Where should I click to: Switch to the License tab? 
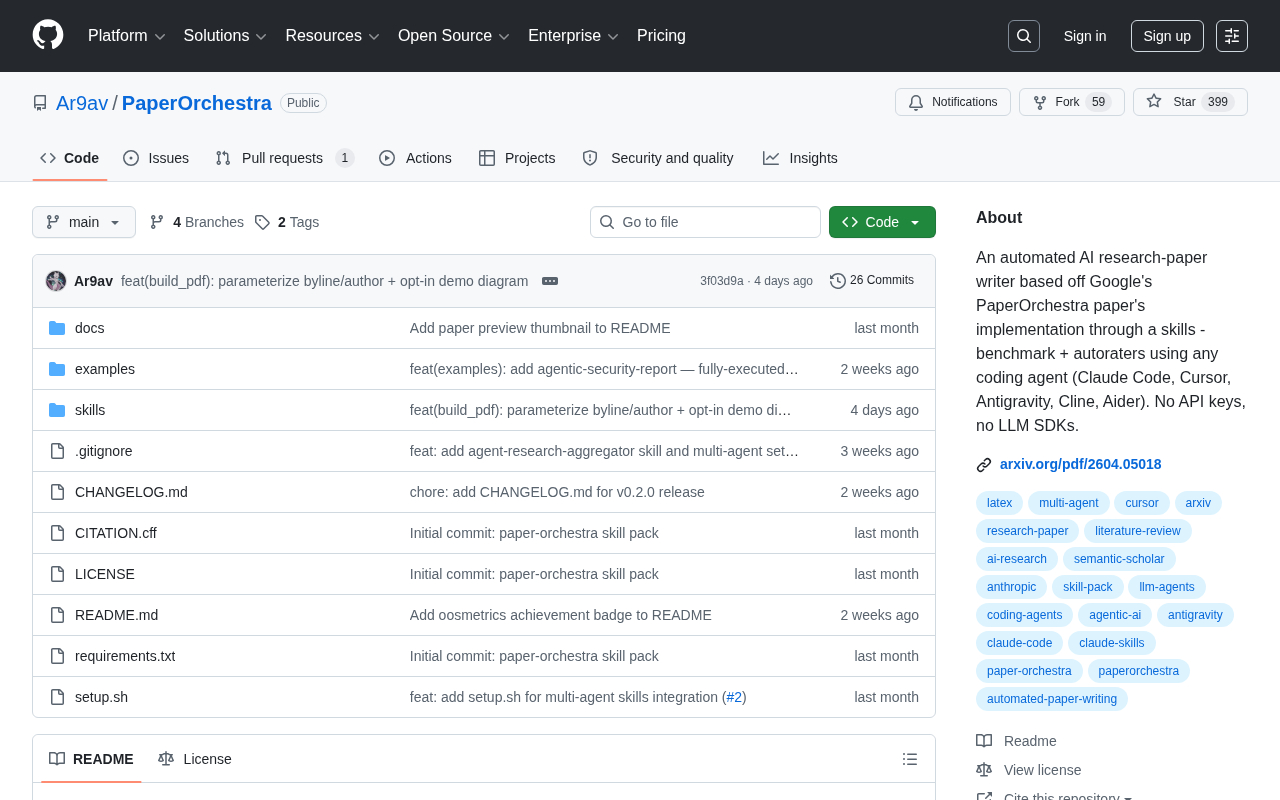tap(195, 759)
